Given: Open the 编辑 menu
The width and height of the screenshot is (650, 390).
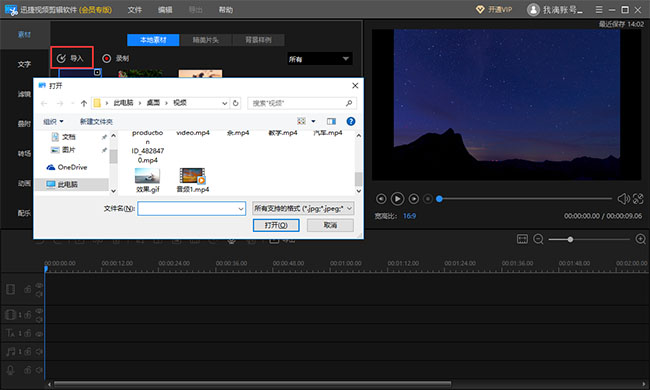Looking at the screenshot, I should pos(165,10).
